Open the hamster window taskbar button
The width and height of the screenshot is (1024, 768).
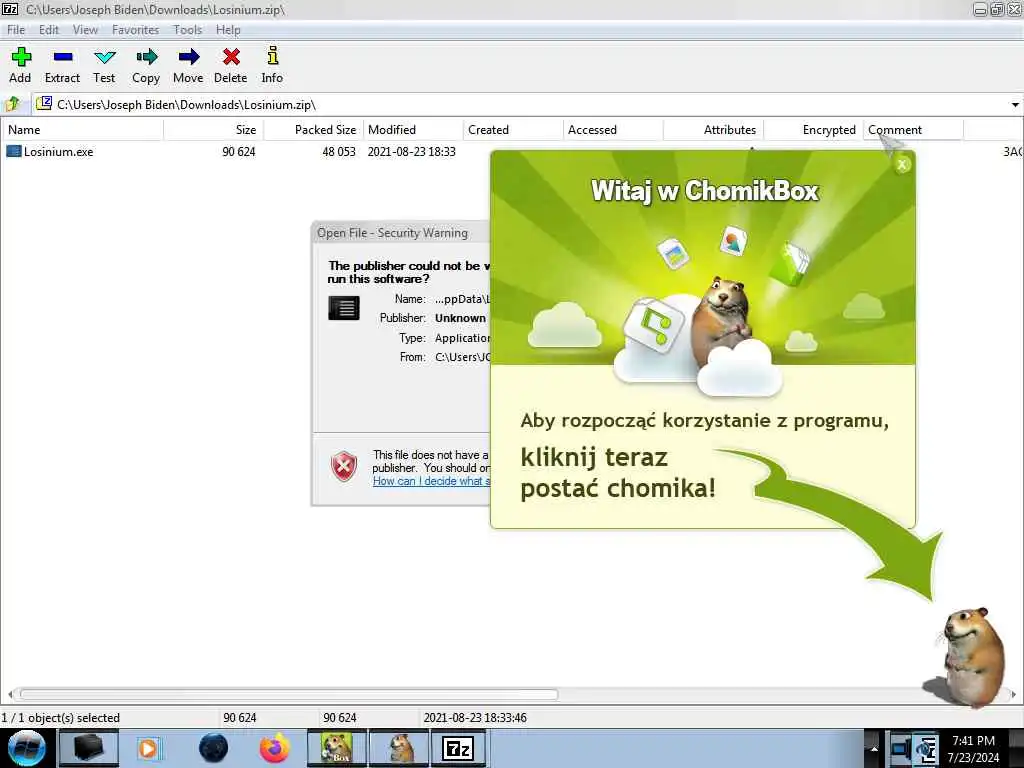click(x=400, y=748)
